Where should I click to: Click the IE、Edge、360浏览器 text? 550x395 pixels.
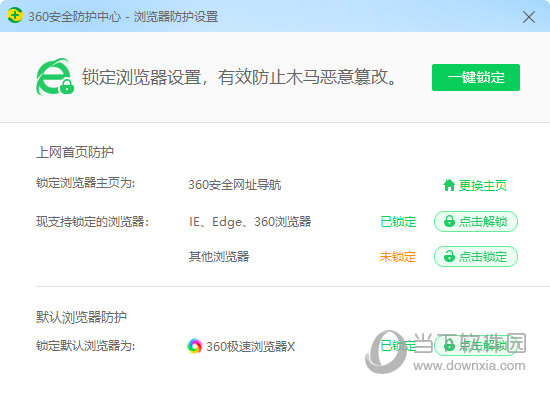250,222
